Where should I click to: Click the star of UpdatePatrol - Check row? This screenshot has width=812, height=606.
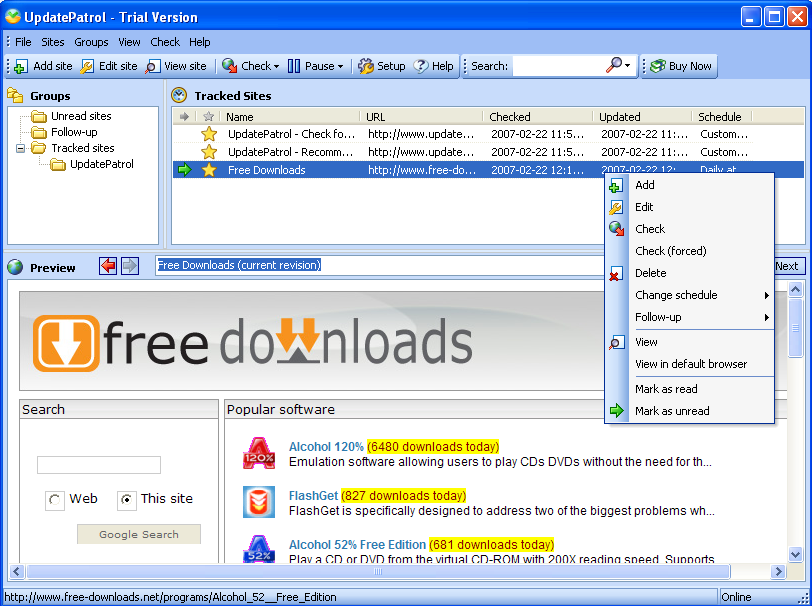coord(209,134)
